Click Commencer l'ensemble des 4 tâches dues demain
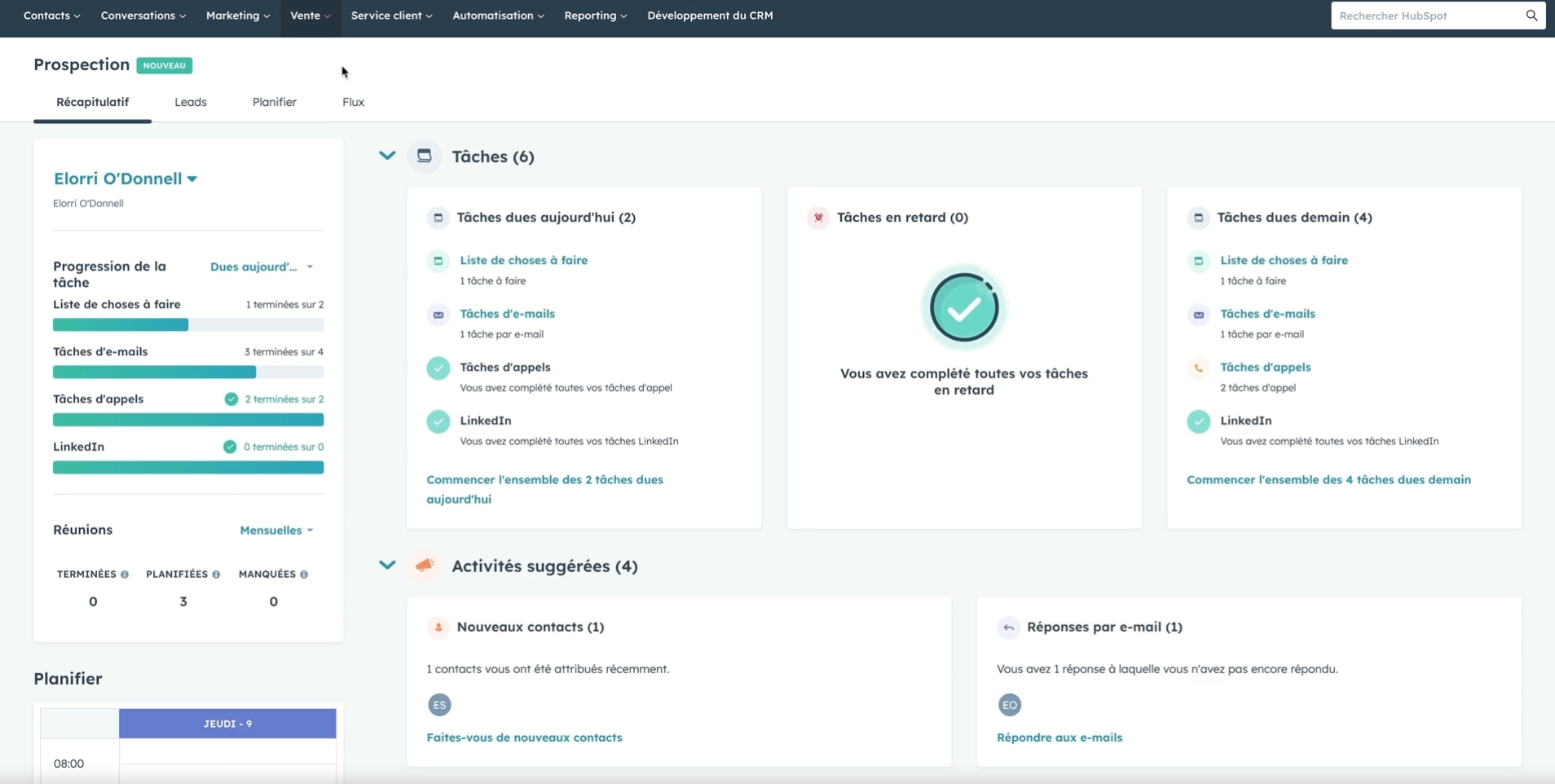This screenshot has height=784, width=1555. point(1328,480)
